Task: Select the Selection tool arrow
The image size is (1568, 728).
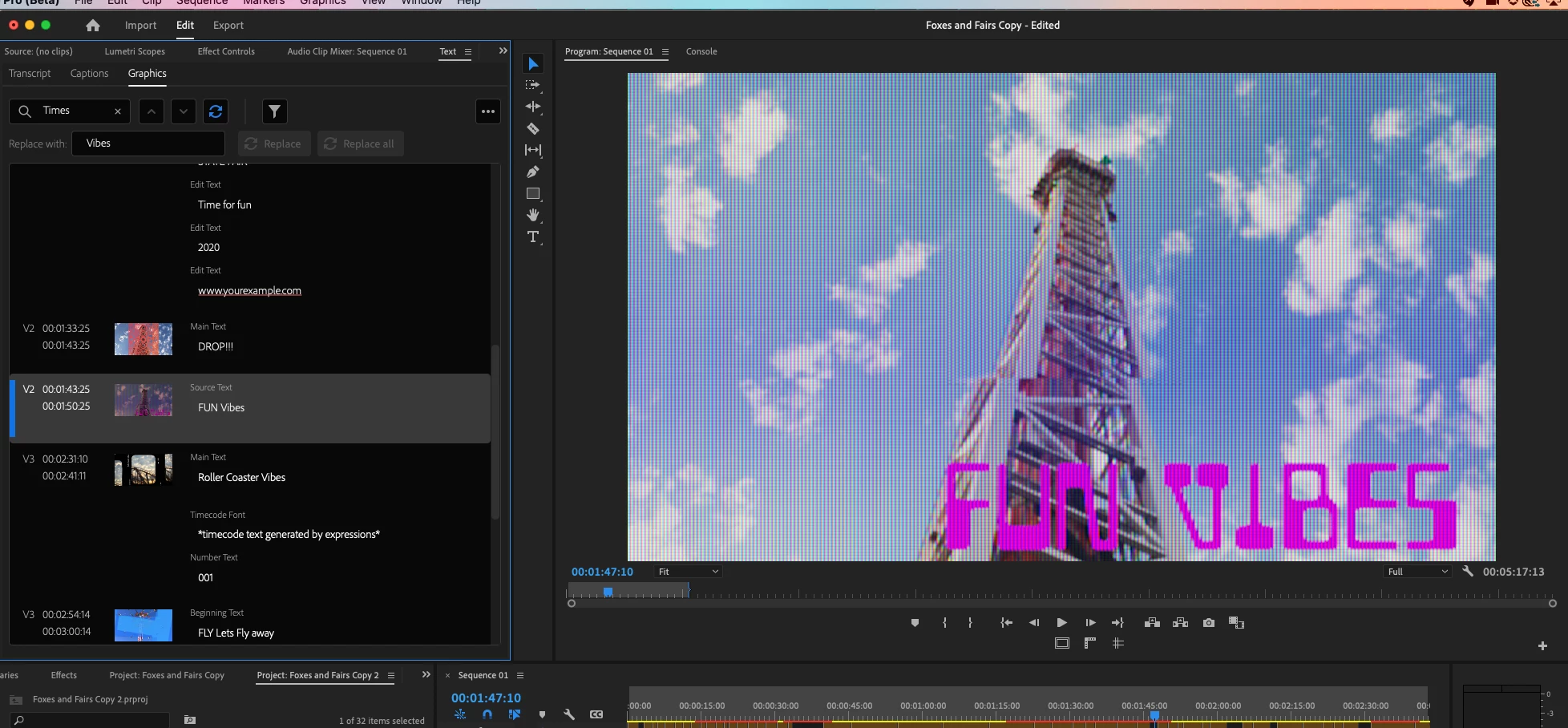Action: pyautogui.click(x=533, y=63)
